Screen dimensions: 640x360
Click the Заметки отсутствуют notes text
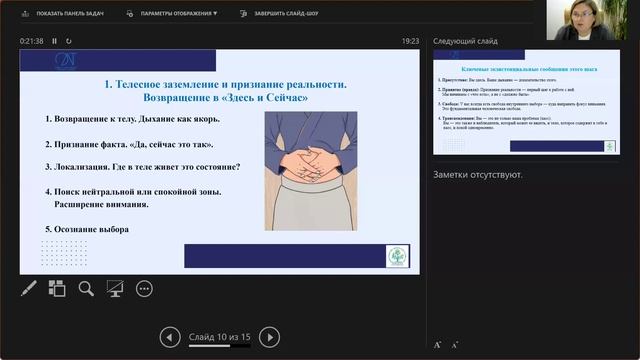click(478, 175)
